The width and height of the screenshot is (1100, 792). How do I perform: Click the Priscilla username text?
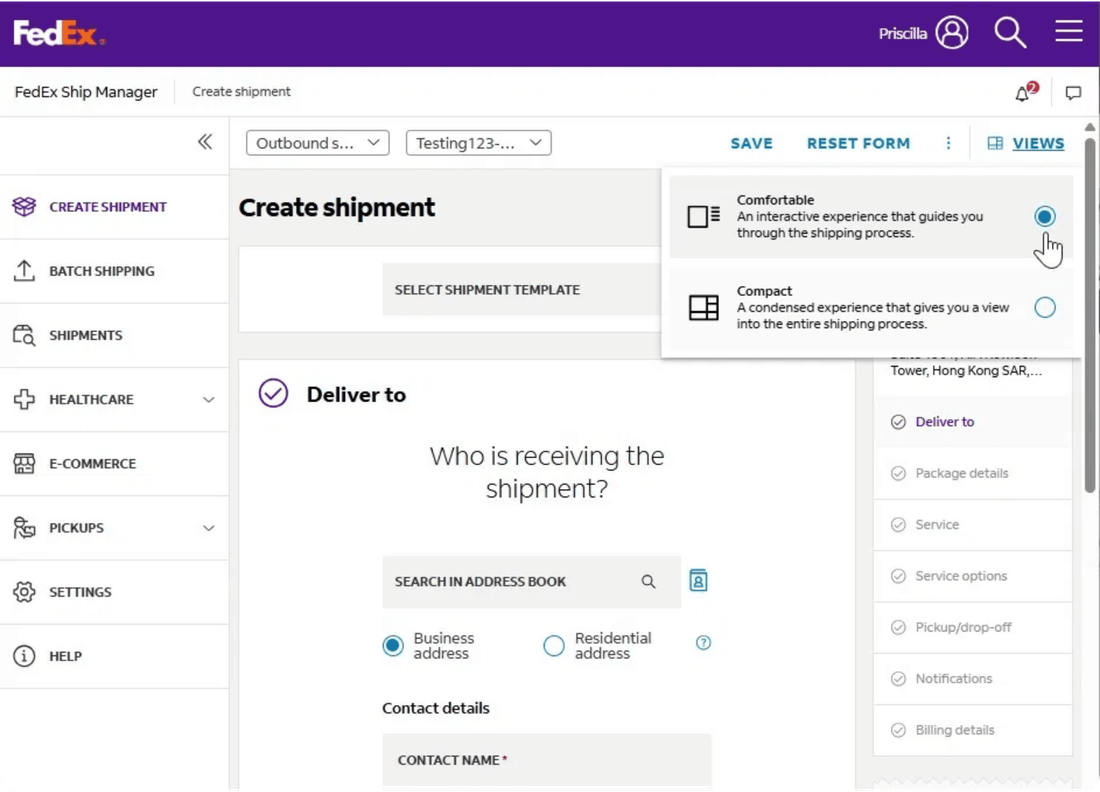(x=902, y=34)
